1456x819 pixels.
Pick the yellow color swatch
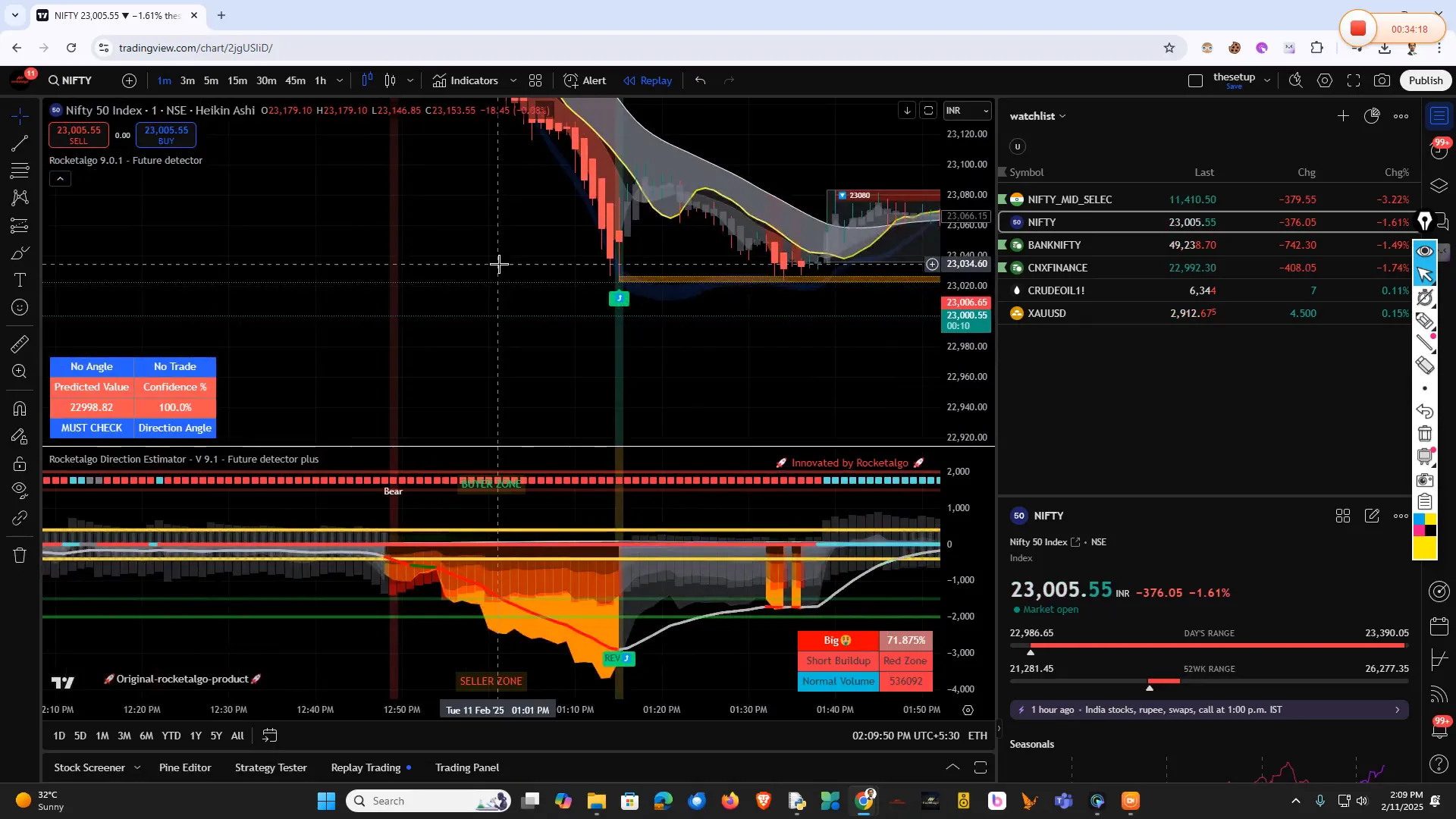[1424, 548]
